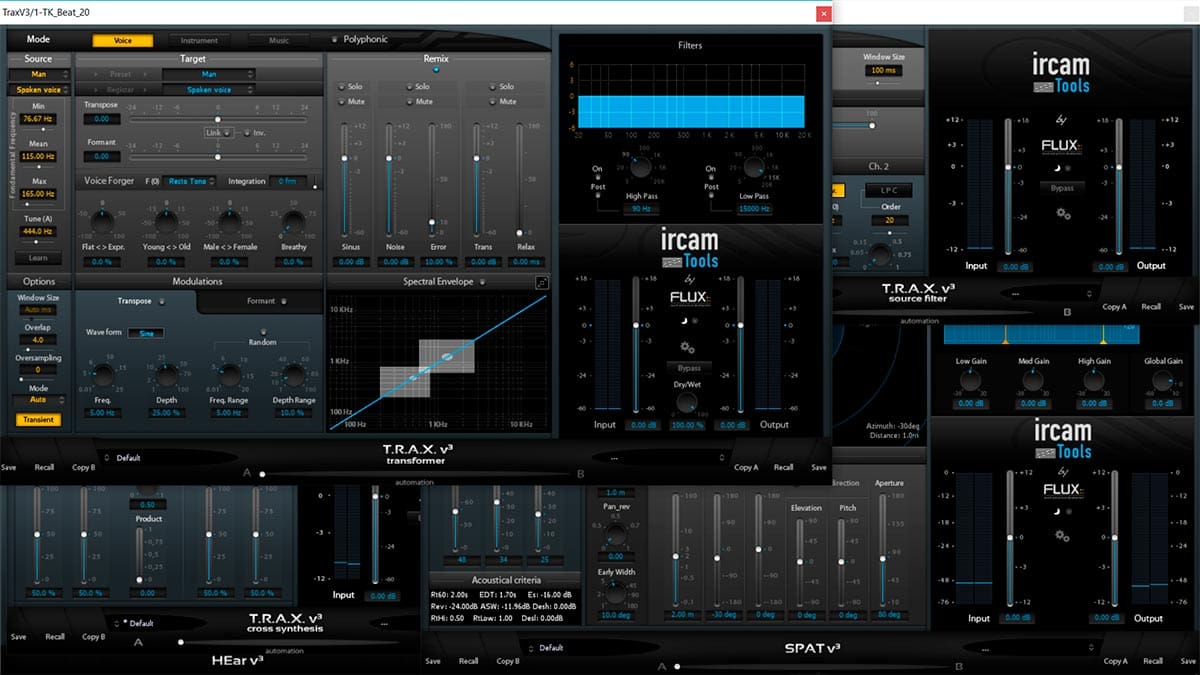Screen dimensions: 1200x675
Task: Enable Polyphonic mode
Action: pos(335,40)
